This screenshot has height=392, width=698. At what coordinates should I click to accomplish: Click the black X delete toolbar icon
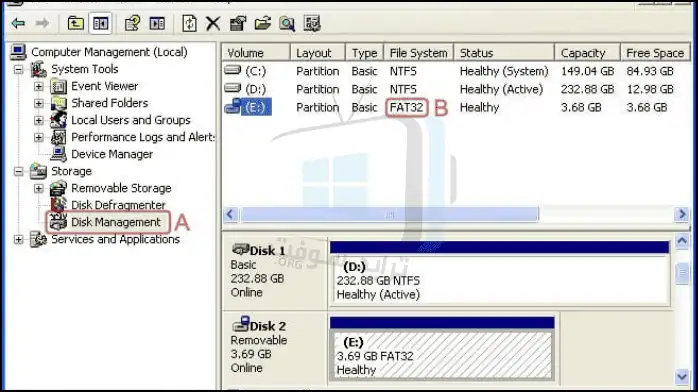coord(213,23)
